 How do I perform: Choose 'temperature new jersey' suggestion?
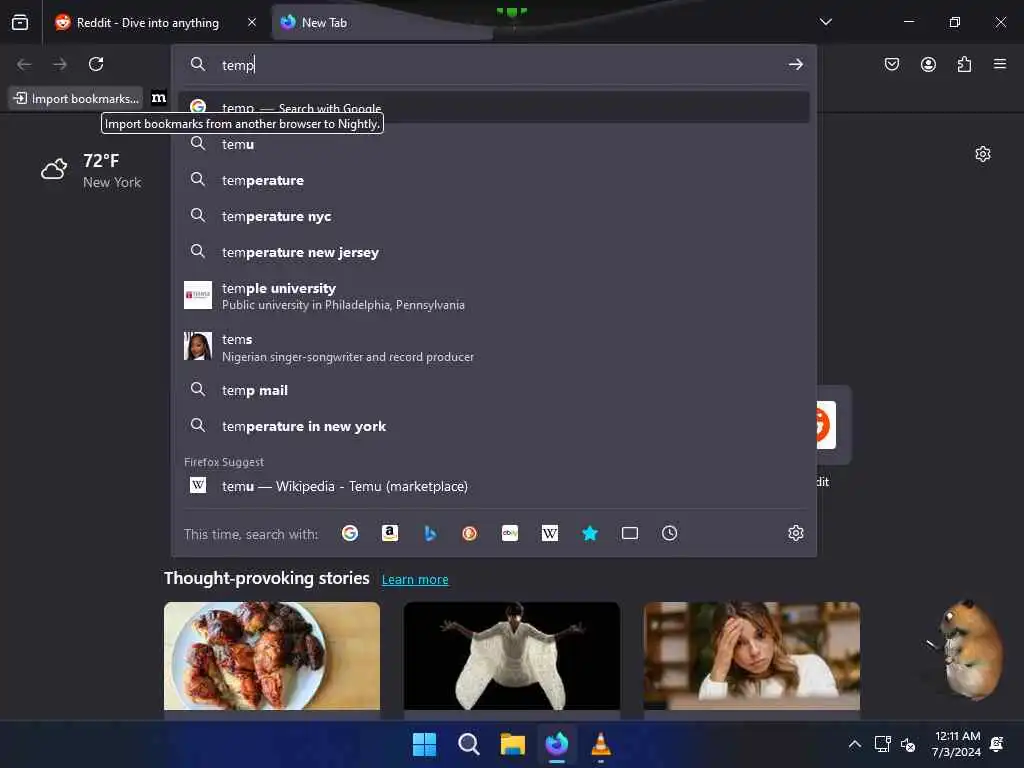coord(494,252)
